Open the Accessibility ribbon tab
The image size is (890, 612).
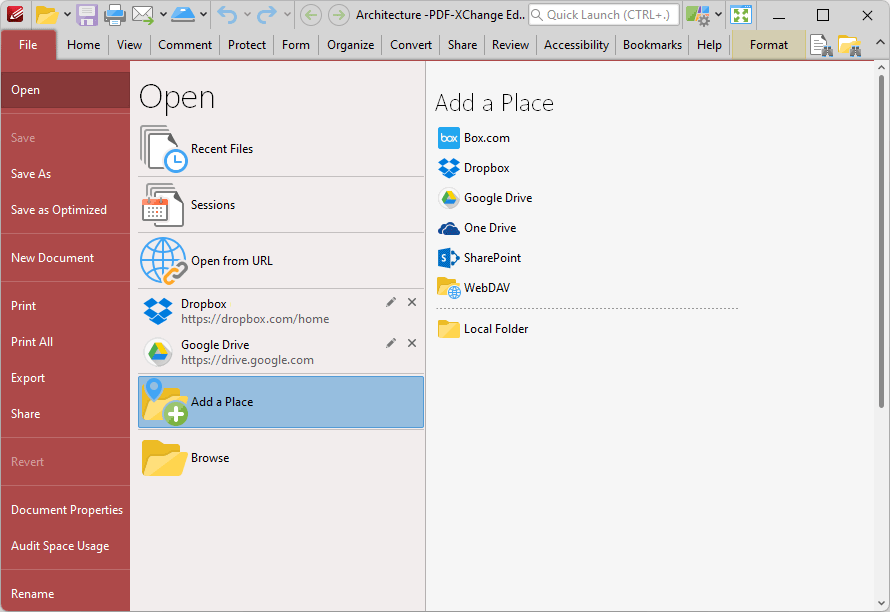click(x=576, y=45)
